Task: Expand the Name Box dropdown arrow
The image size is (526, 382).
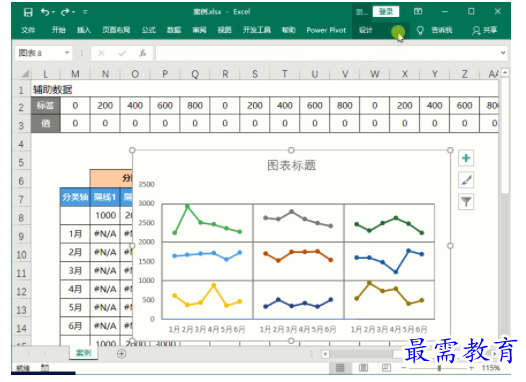Action: tap(67, 53)
